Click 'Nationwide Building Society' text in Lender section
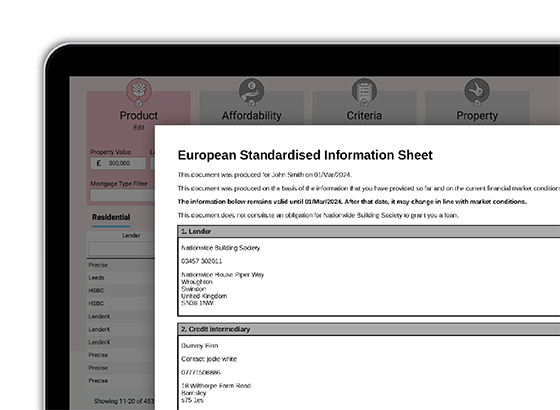 (x=220, y=248)
